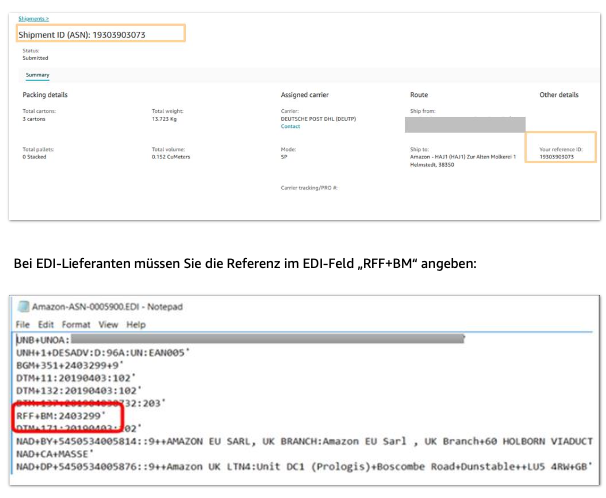This screenshot has width=606, height=498.
Task: Click the Contact link under carrier
Action: [290, 127]
